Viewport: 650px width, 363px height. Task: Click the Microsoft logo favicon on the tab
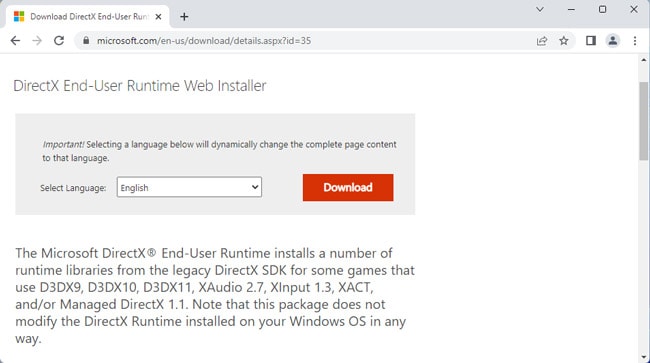pos(19,17)
